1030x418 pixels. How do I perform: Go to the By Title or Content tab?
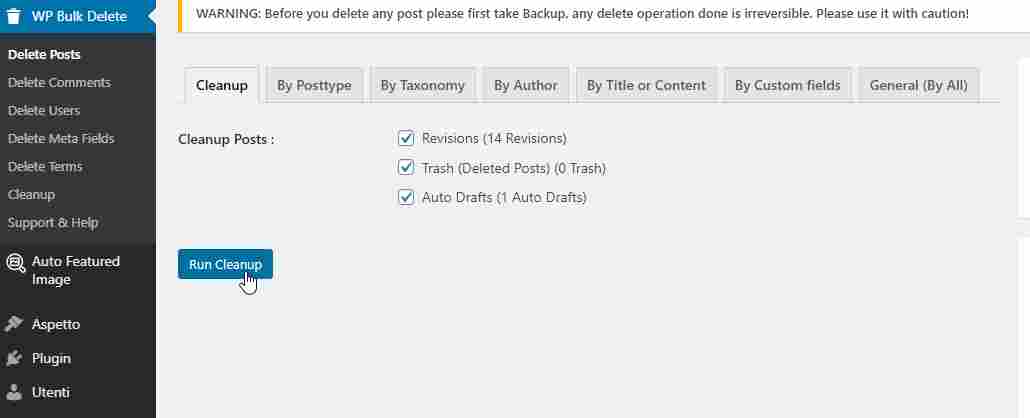tap(646, 85)
